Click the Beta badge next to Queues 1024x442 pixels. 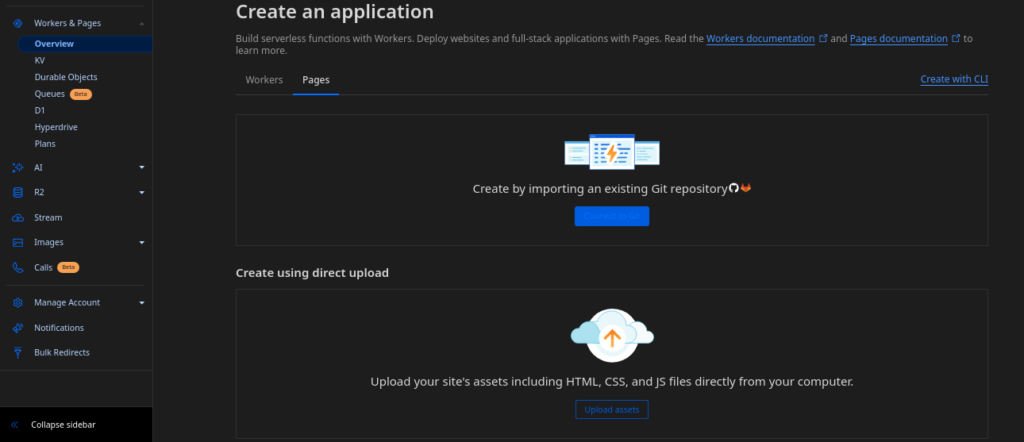point(81,94)
